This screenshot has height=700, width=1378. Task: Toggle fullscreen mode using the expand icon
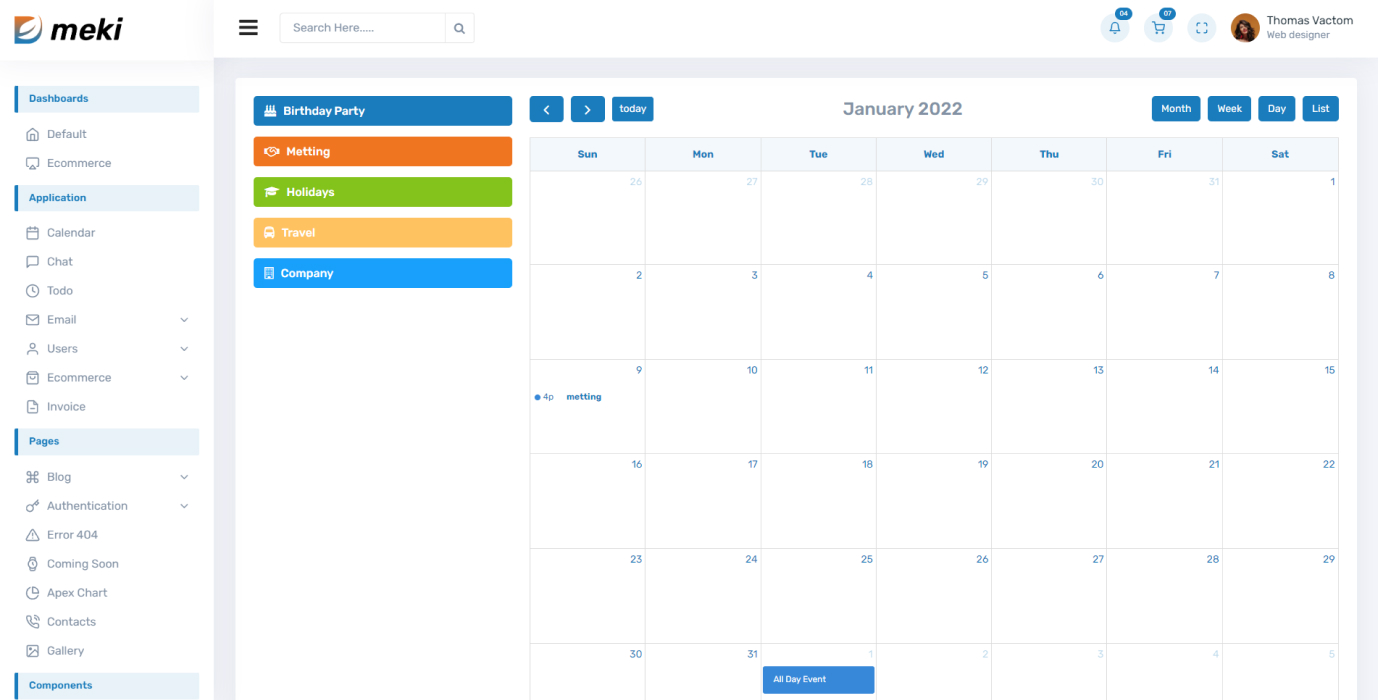click(1201, 28)
